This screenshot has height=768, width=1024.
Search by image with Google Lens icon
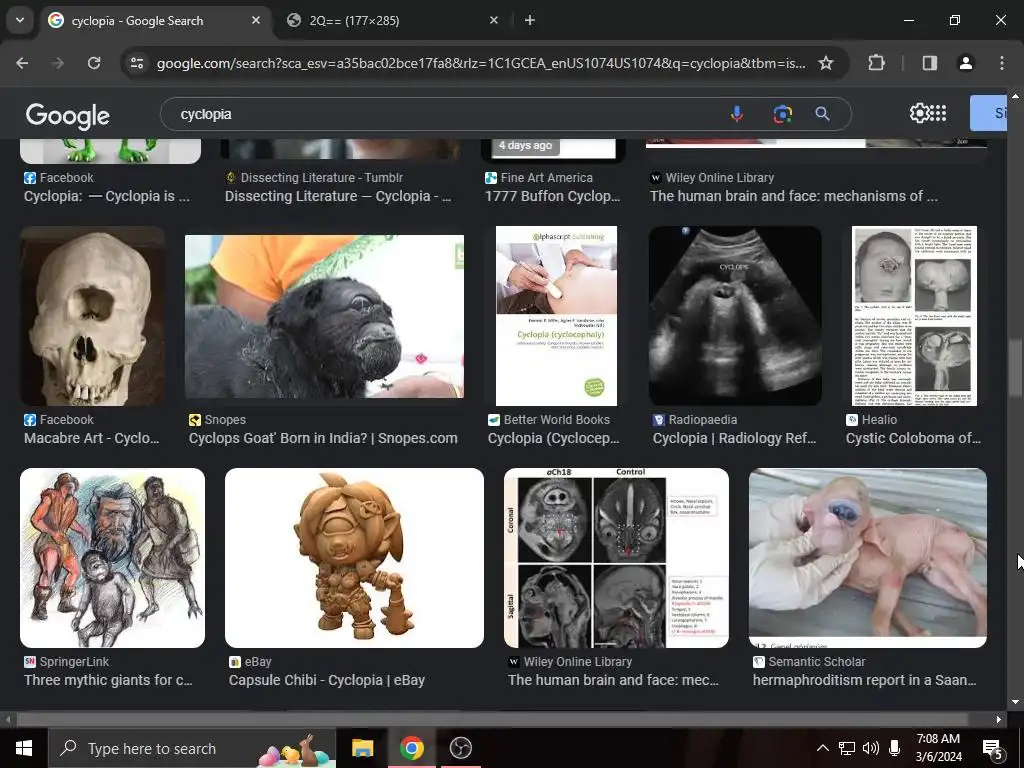click(x=782, y=114)
